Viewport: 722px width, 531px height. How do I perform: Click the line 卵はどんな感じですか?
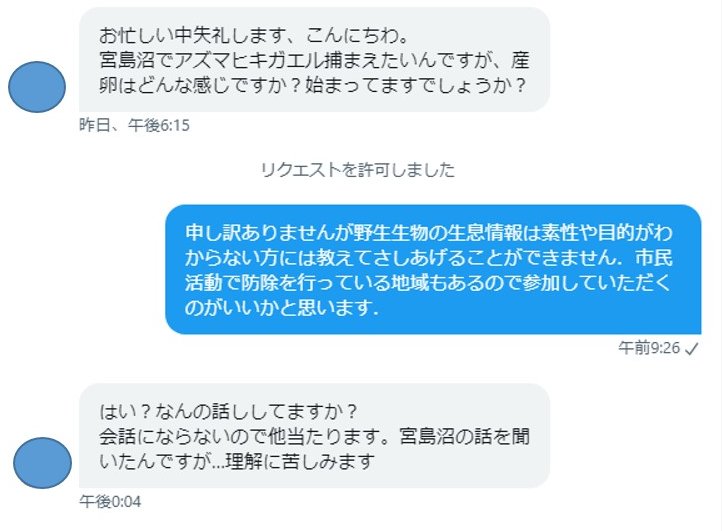click(x=312, y=85)
